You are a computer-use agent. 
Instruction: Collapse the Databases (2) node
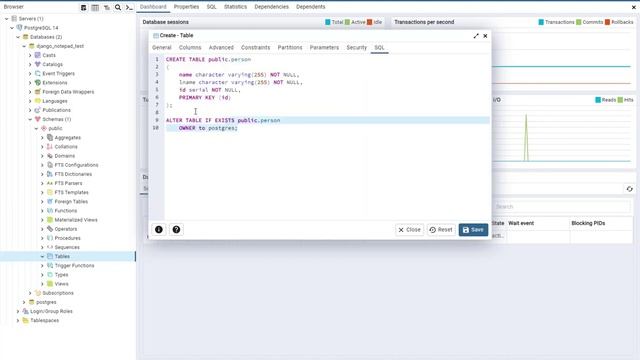pyautogui.click(x=18, y=37)
